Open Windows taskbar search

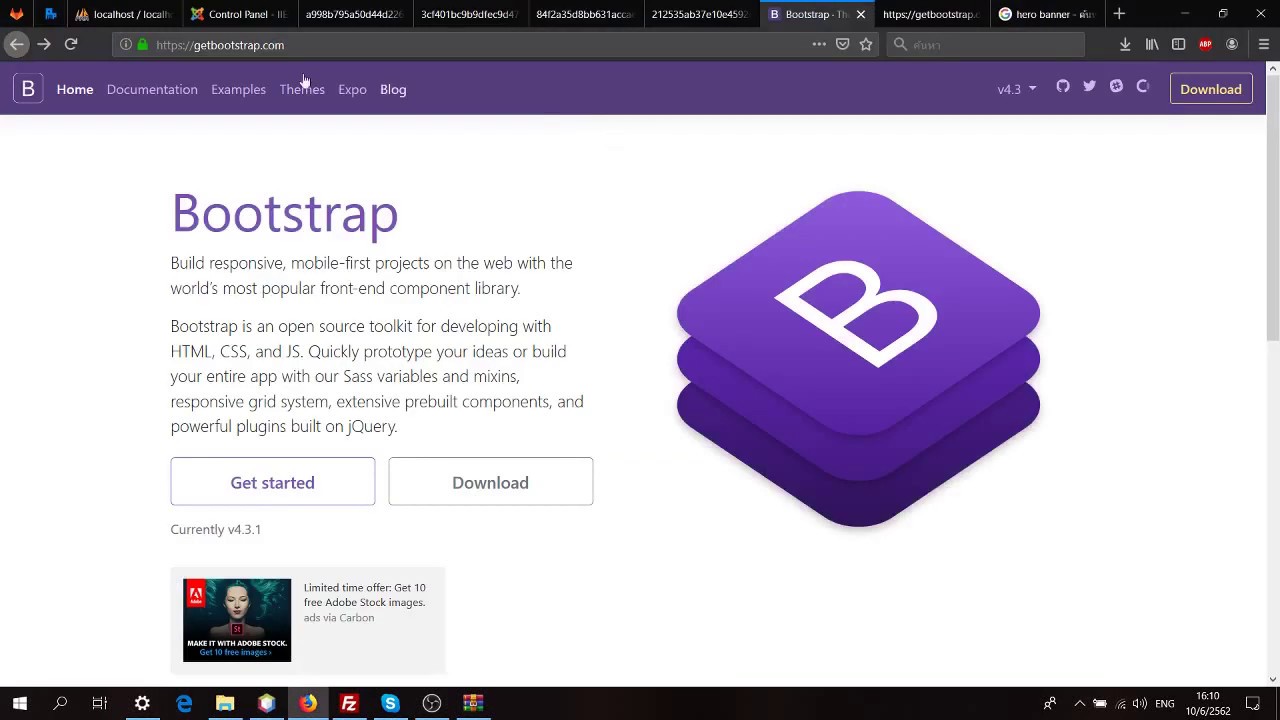(x=60, y=703)
